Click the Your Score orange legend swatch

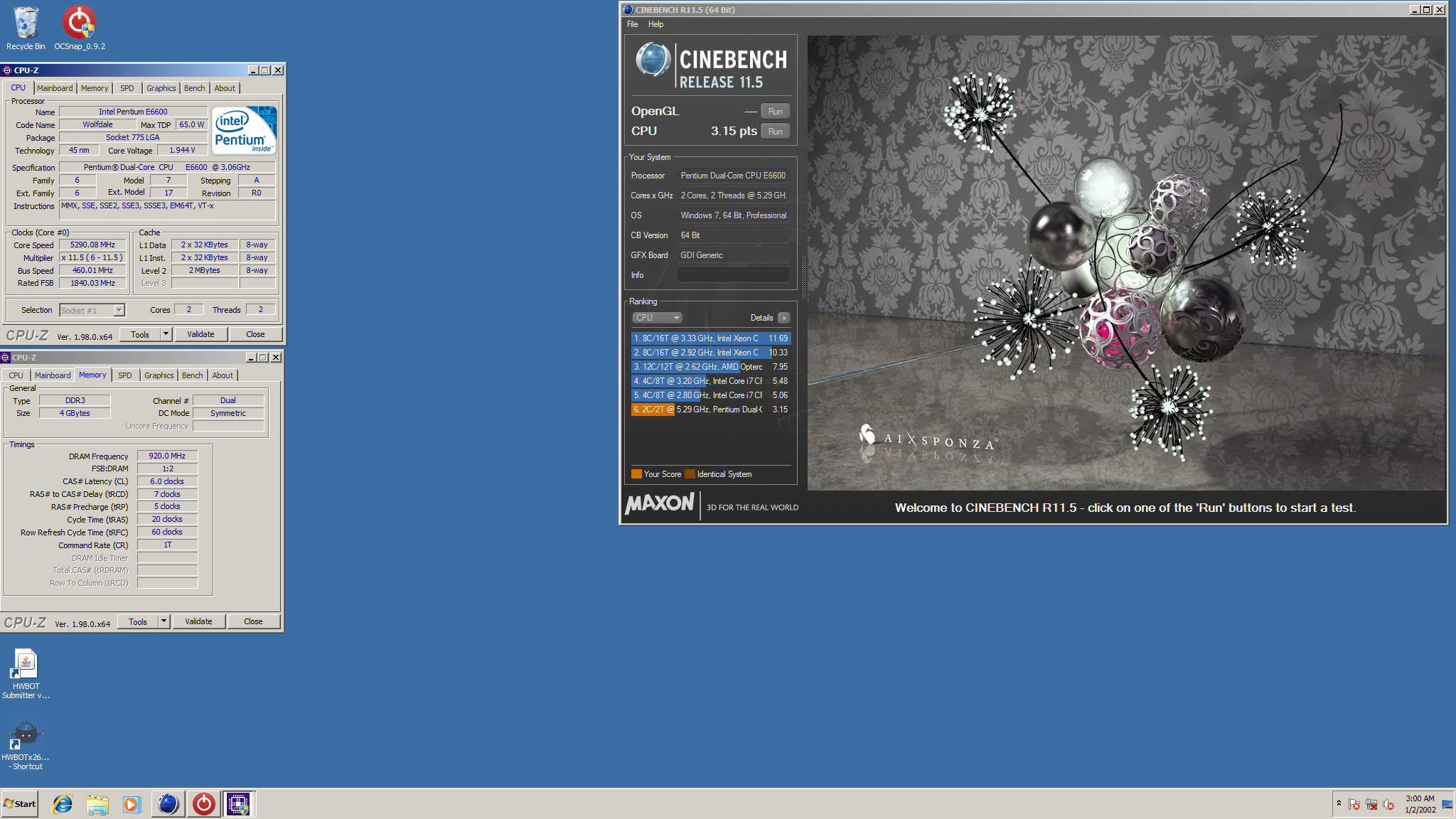coord(636,474)
